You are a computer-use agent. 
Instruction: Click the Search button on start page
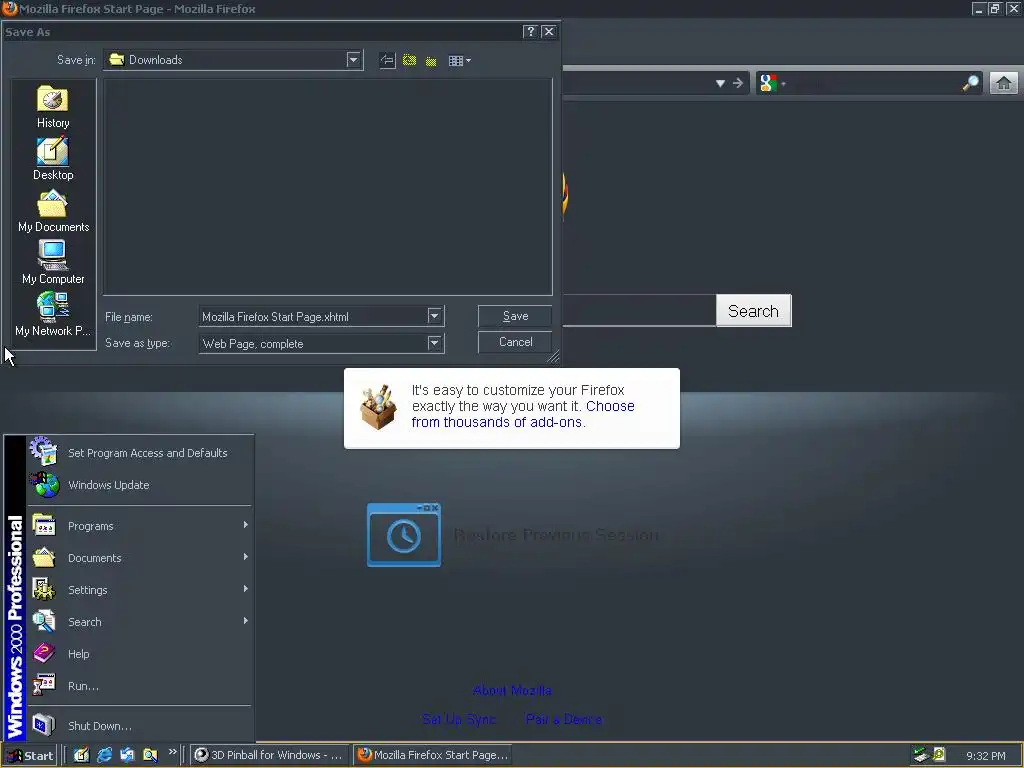(754, 311)
